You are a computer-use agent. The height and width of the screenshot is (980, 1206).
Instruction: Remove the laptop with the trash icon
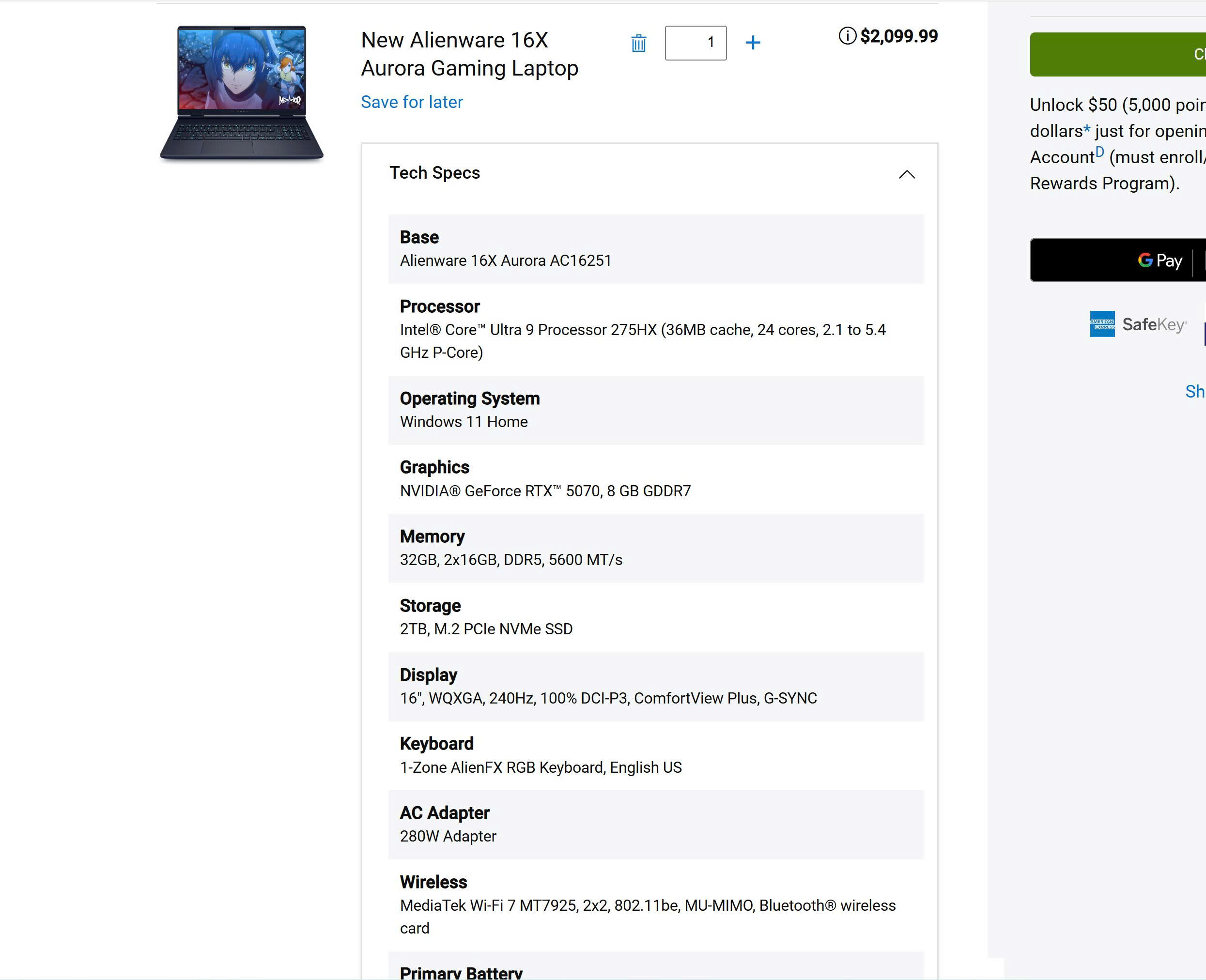(638, 43)
